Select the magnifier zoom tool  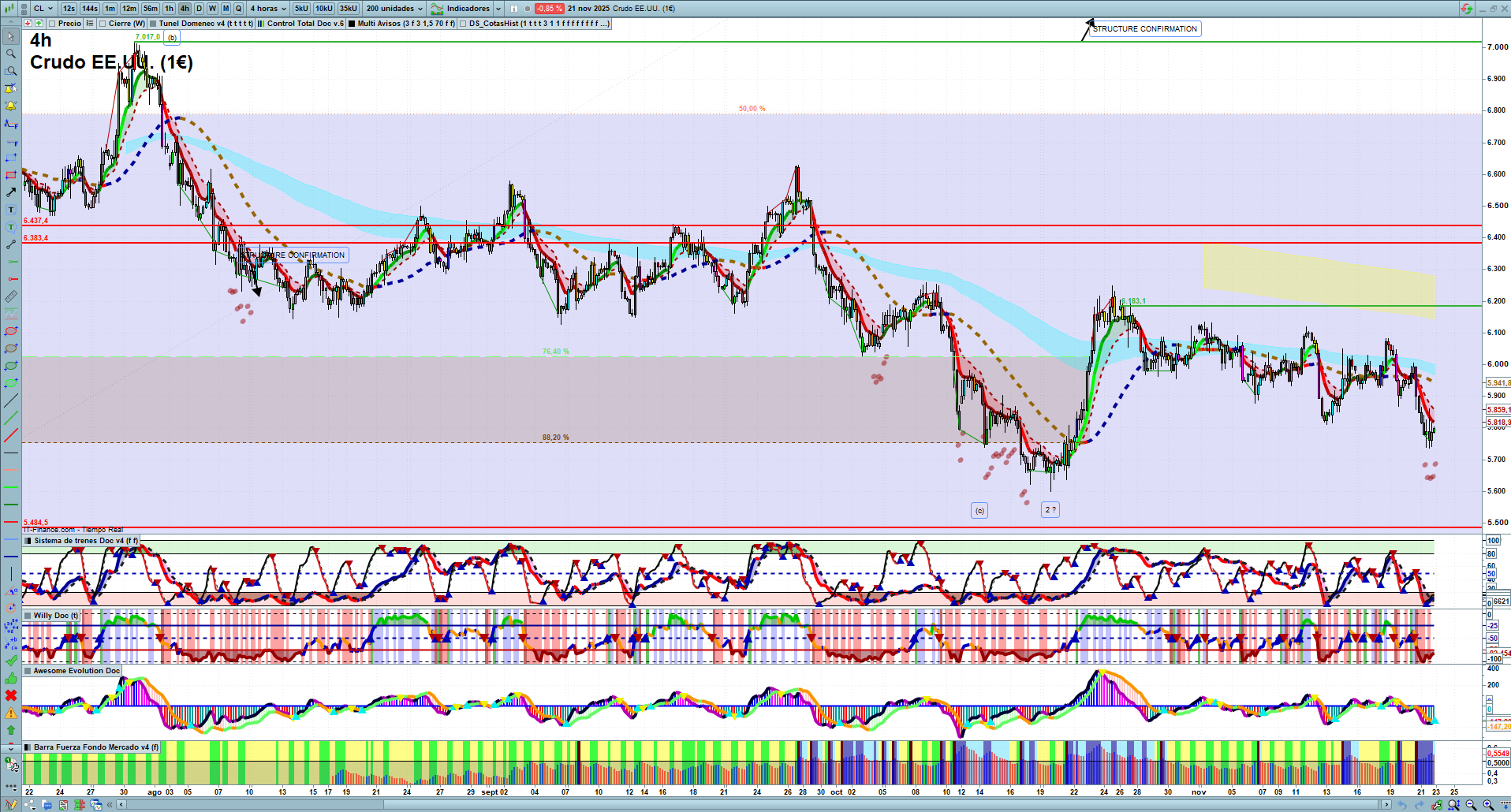[x=11, y=54]
